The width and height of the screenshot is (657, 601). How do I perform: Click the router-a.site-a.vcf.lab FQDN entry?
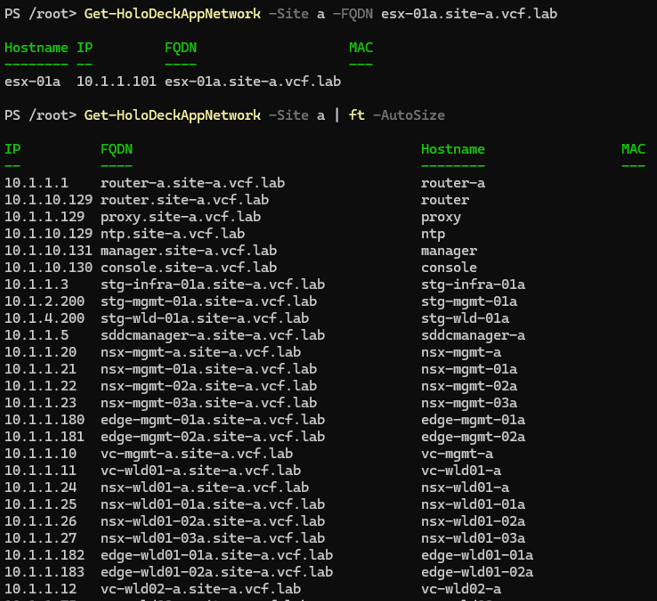point(192,183)
